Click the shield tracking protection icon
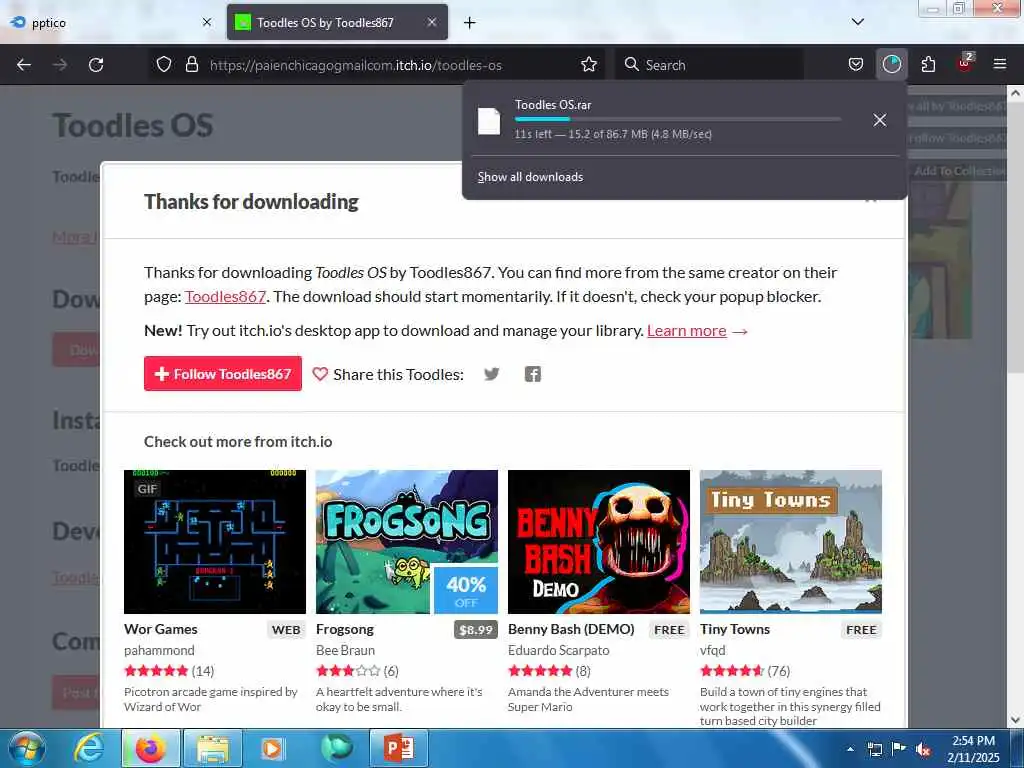 point(164,65)
